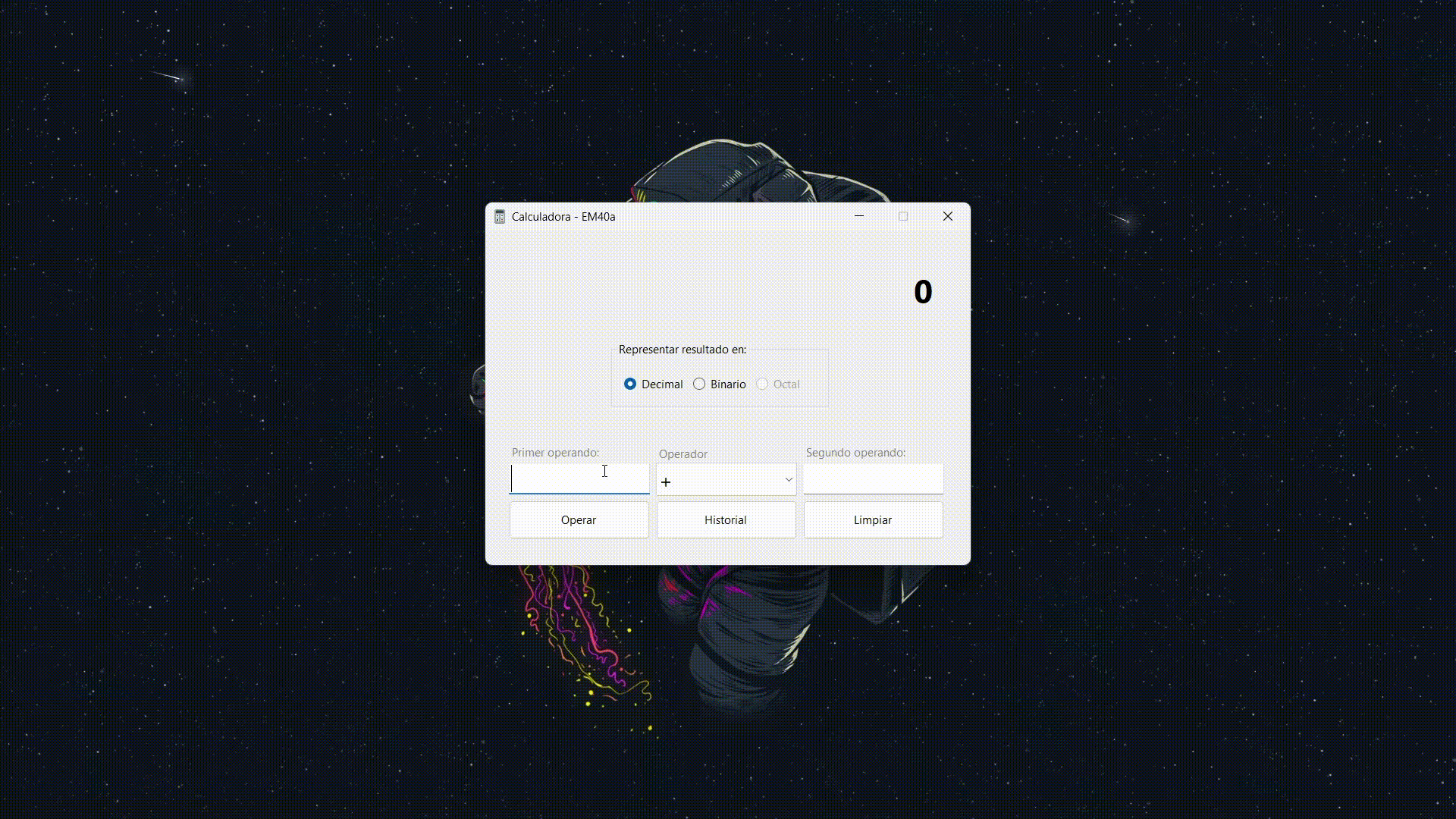Open the Historial button

(726, 520)
